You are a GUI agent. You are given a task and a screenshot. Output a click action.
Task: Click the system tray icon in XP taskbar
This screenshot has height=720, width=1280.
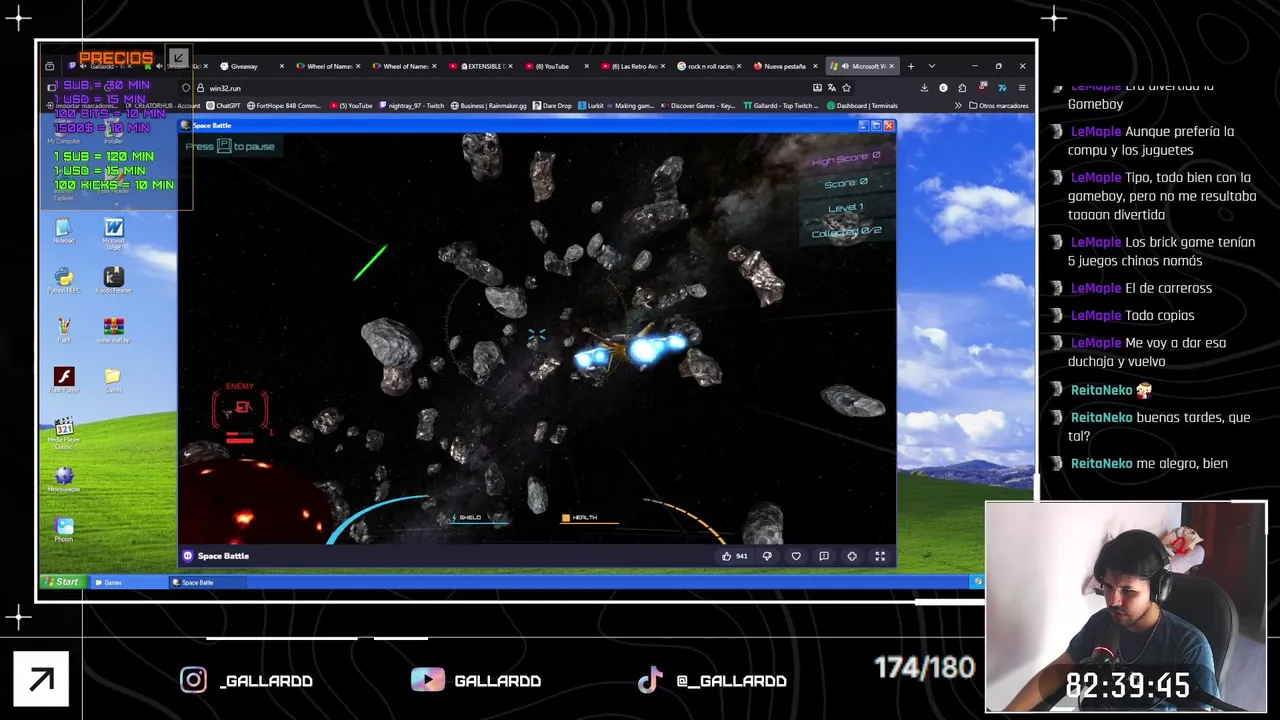pos(978,581)
